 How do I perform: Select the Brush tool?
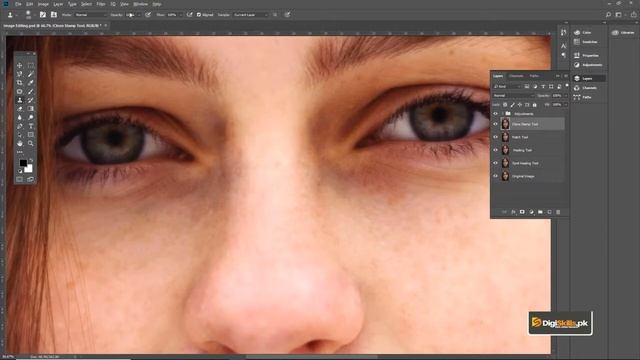(31, 91)
